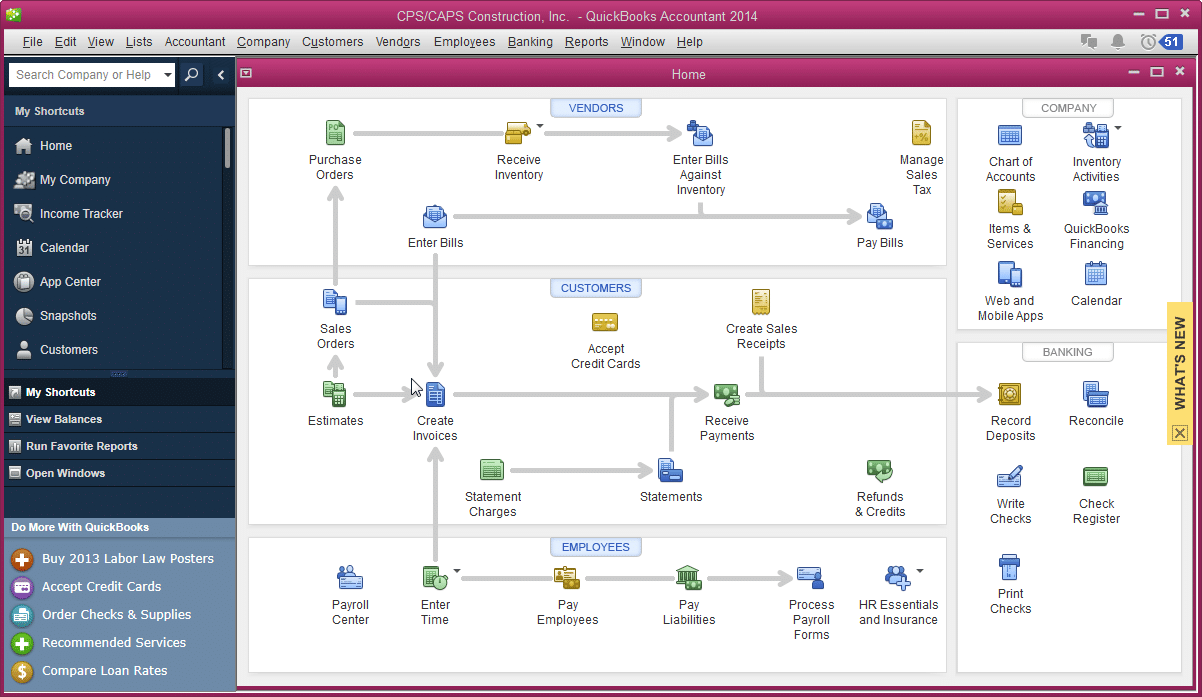Open Web and Mobile Apps icon
This screenshot has width=1202, height=697.
1010,274
